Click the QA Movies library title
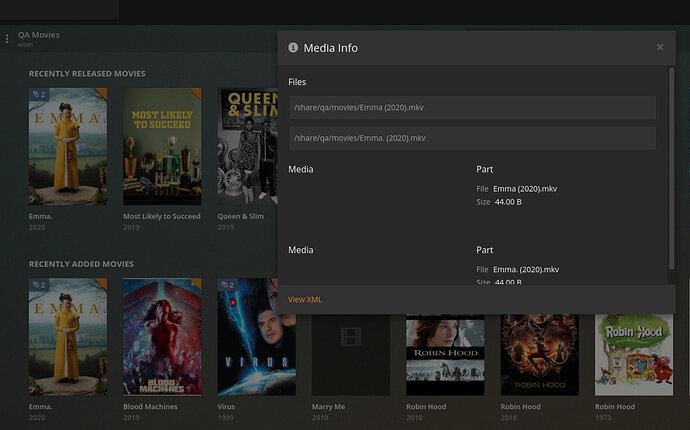 (39, 35)
